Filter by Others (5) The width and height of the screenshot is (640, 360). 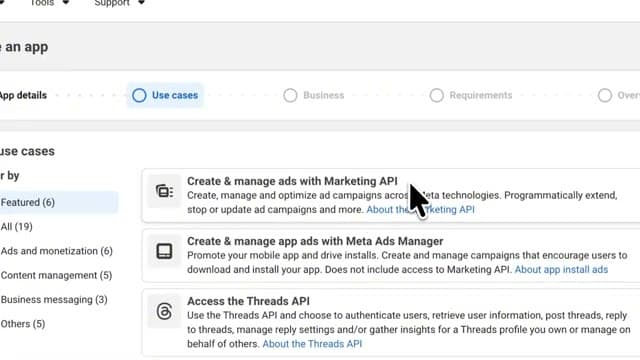click(22, 324)
